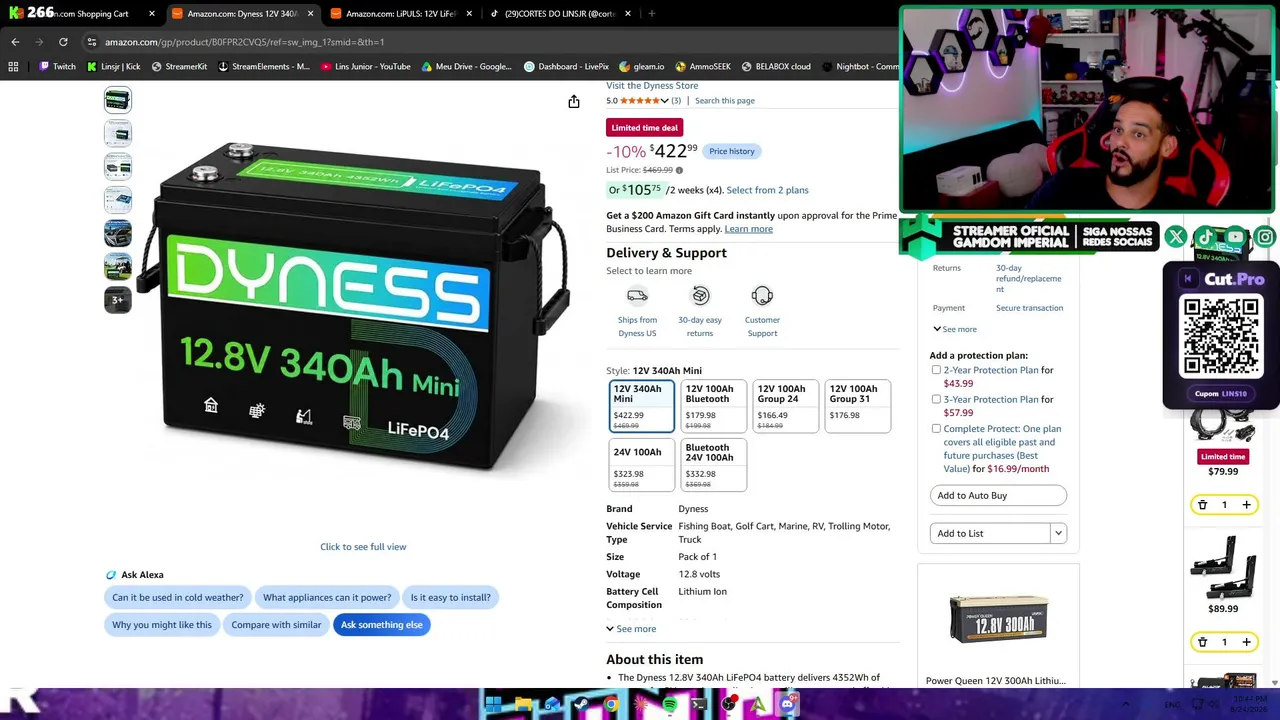Screen dimensions: 1280x720
Task: Add one more of the $89.99 cart item
Action: [1246, 642]
